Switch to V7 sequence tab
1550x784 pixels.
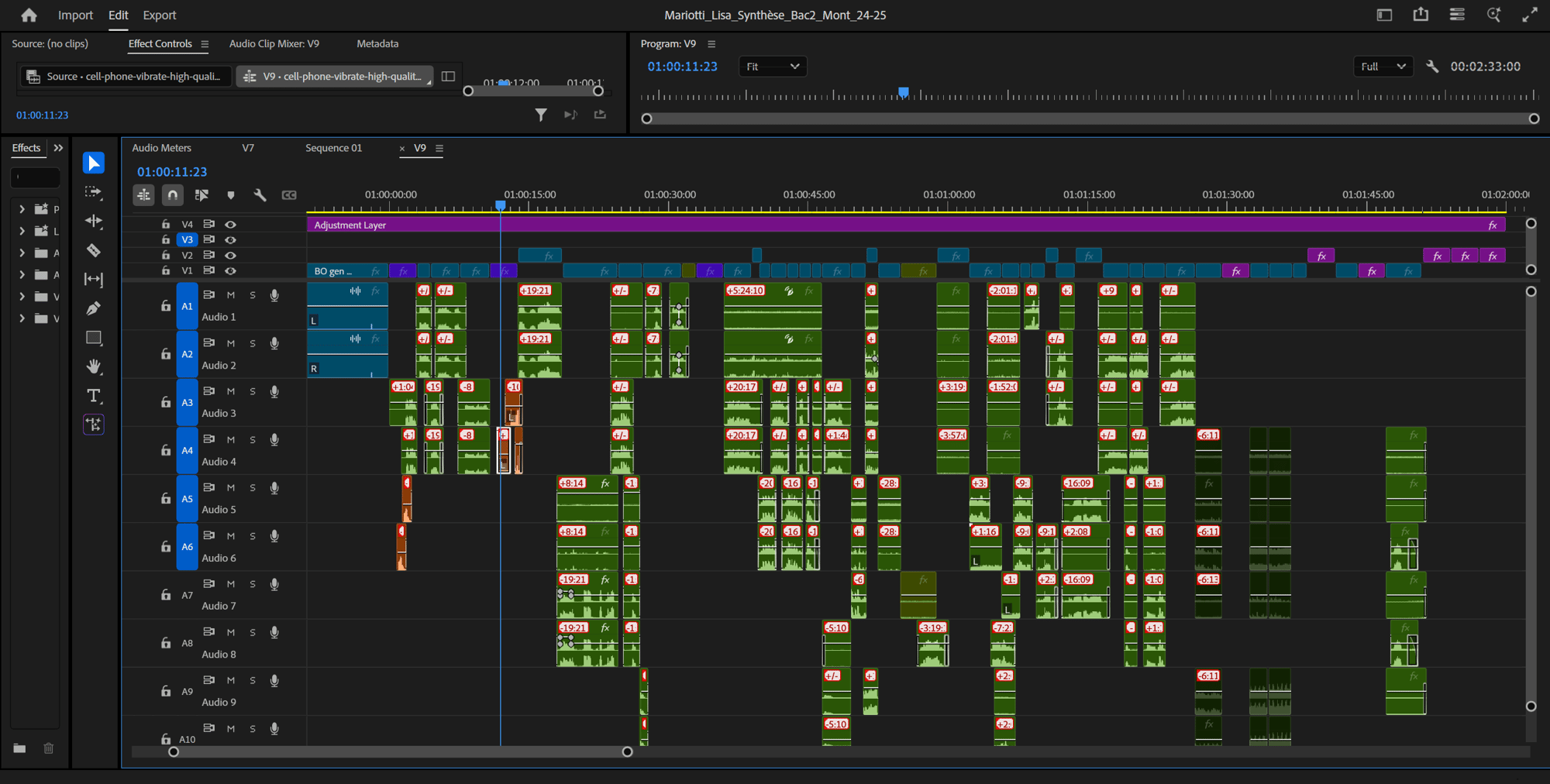[248, 148]
